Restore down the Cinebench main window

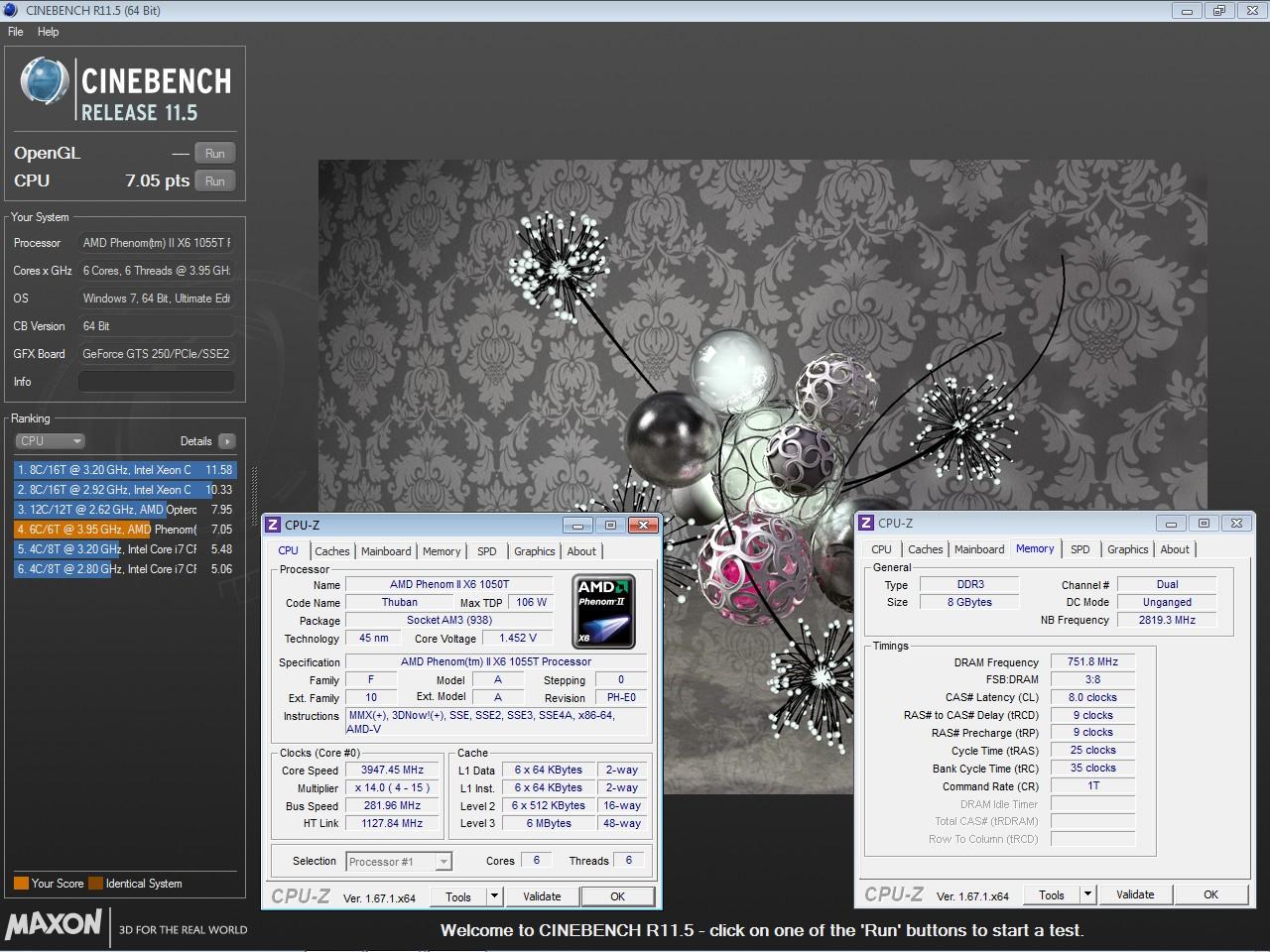point(1219,11)
